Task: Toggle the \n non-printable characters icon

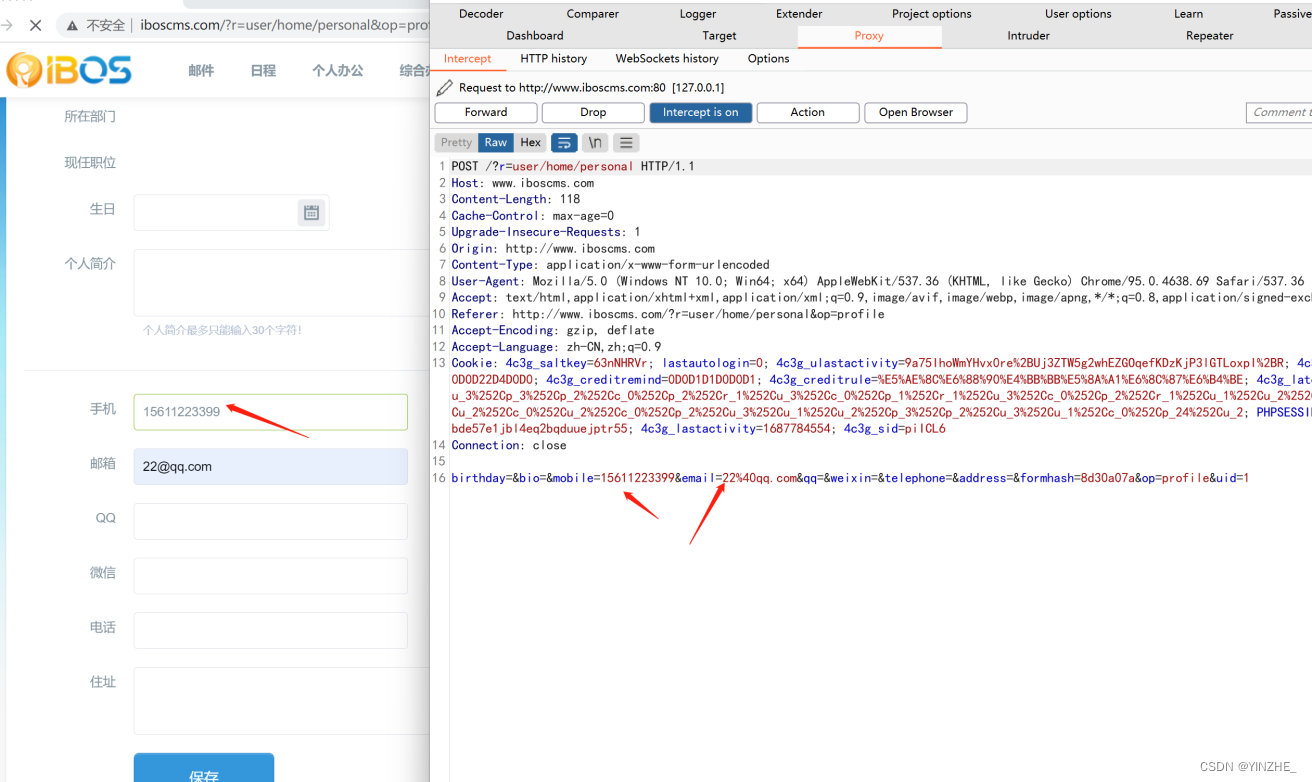Action: [x=595, y=143]
